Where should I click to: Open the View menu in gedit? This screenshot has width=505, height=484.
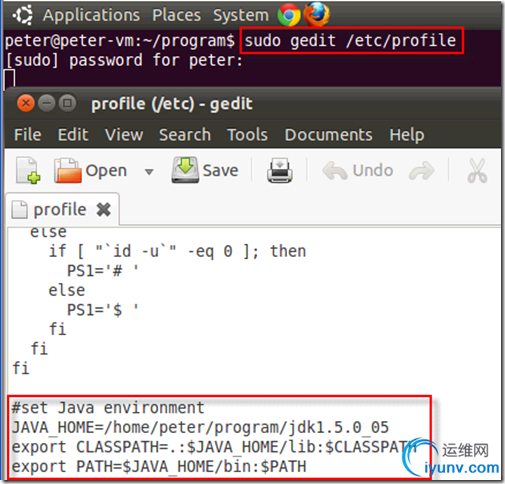coord(124,135)
